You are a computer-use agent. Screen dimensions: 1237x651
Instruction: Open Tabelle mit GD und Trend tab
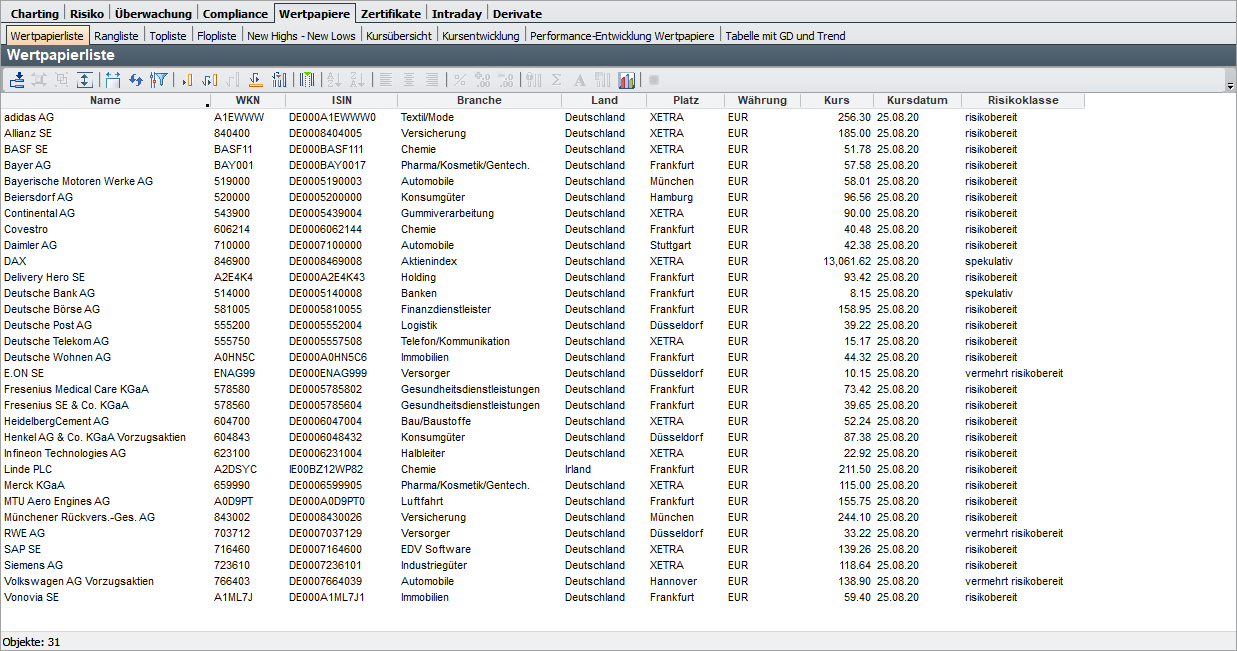pyautogui.click(x=785, y=36)
